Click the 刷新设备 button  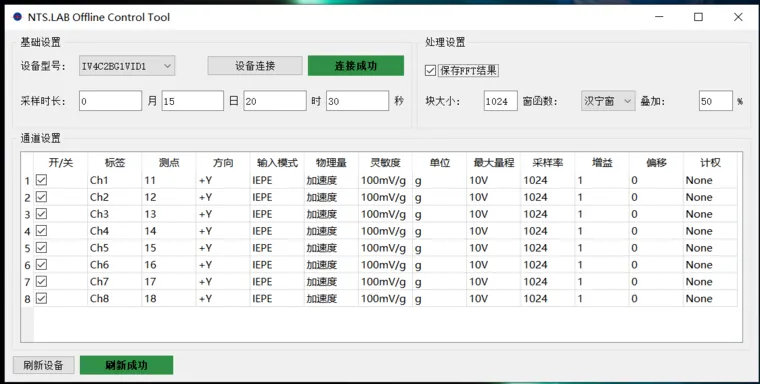coord(44,365)
